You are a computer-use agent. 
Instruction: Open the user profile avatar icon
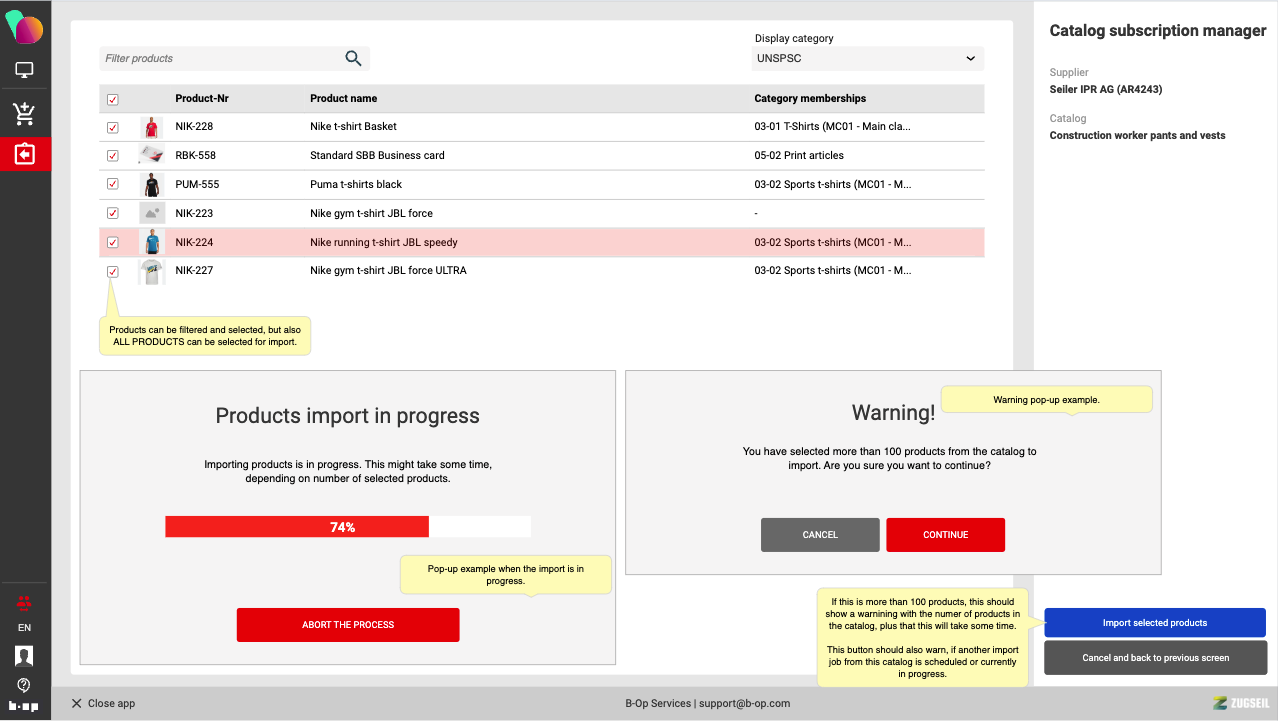25,656
